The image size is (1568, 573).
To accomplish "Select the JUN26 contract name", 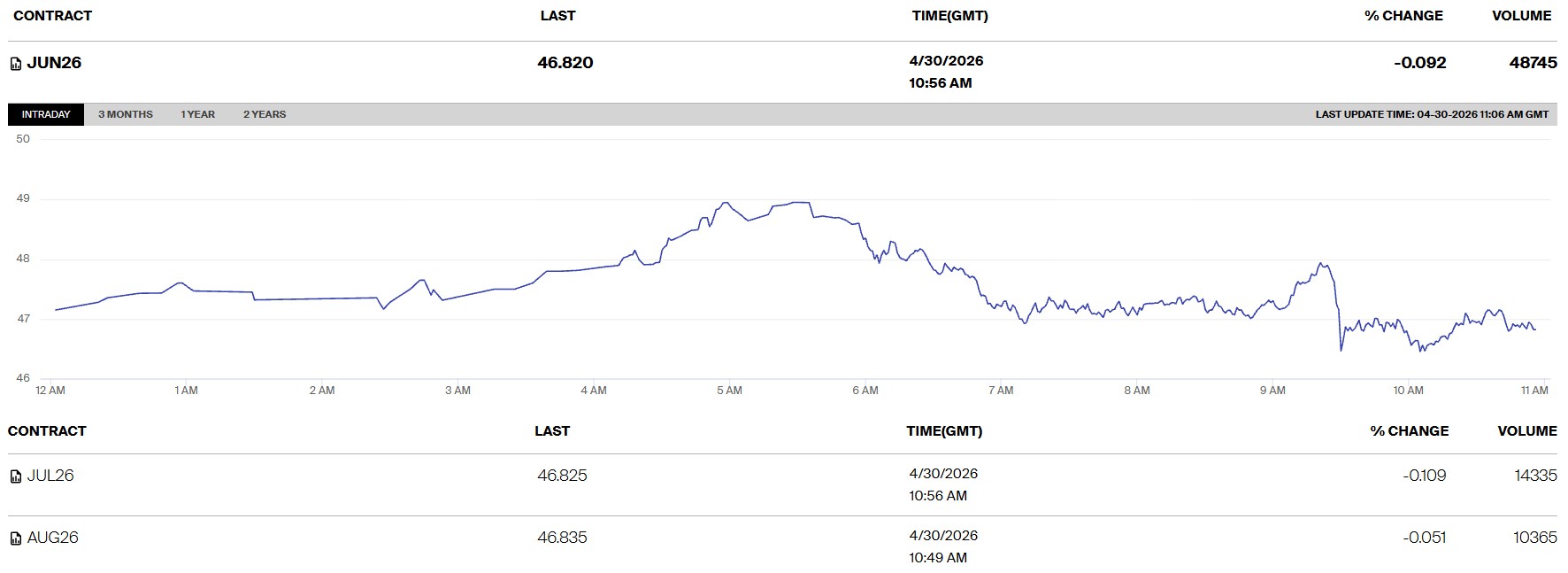I will point(54,63).
